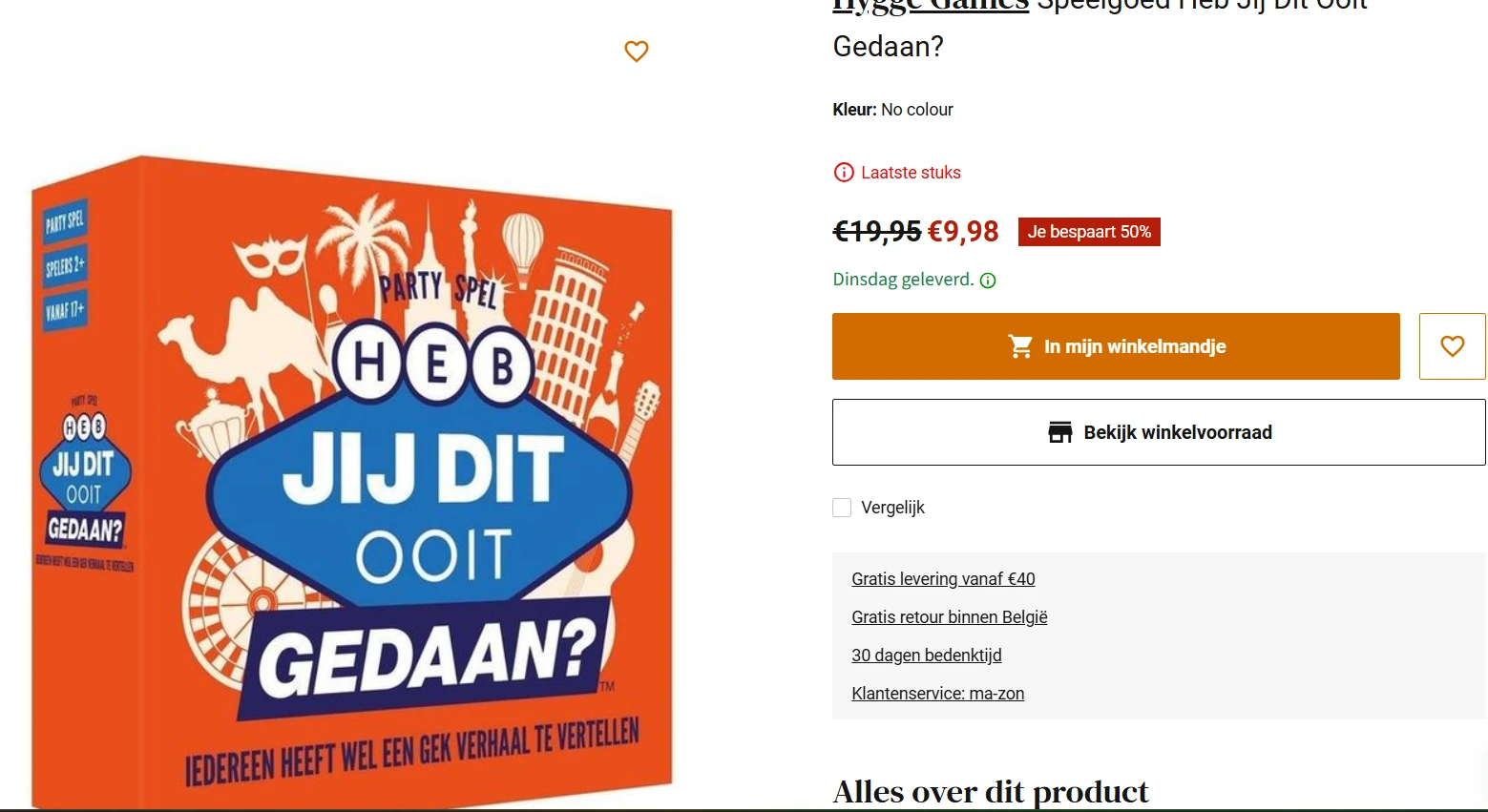Open the 30 dagen bedenktijd link
Screen dimensions: 1488x812
click(x=927, y=656)
